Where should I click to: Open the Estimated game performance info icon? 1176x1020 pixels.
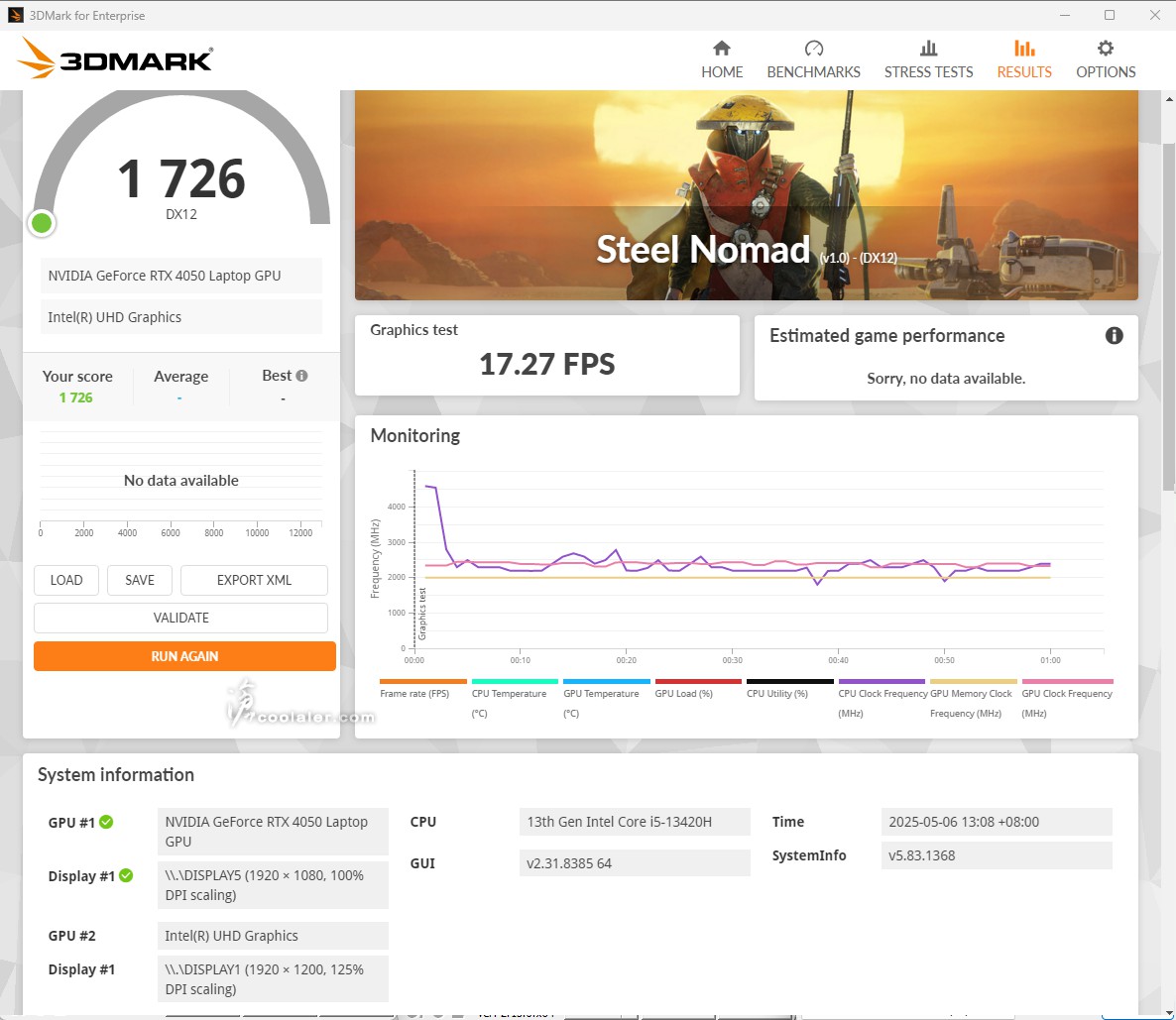click(1114, 335)
